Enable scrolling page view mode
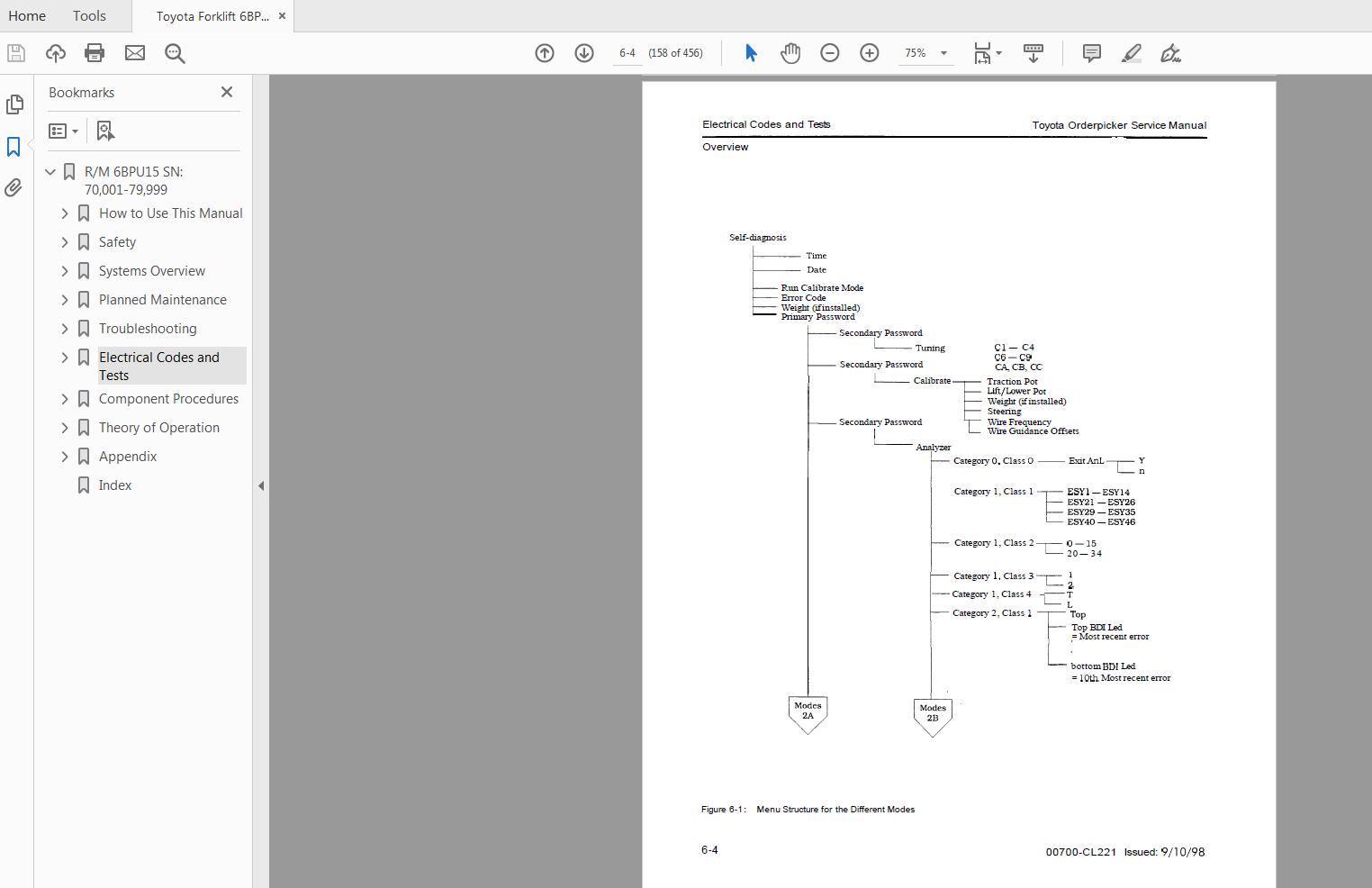The width and height of the screenshot is (1372, 888). [1033, 52]
